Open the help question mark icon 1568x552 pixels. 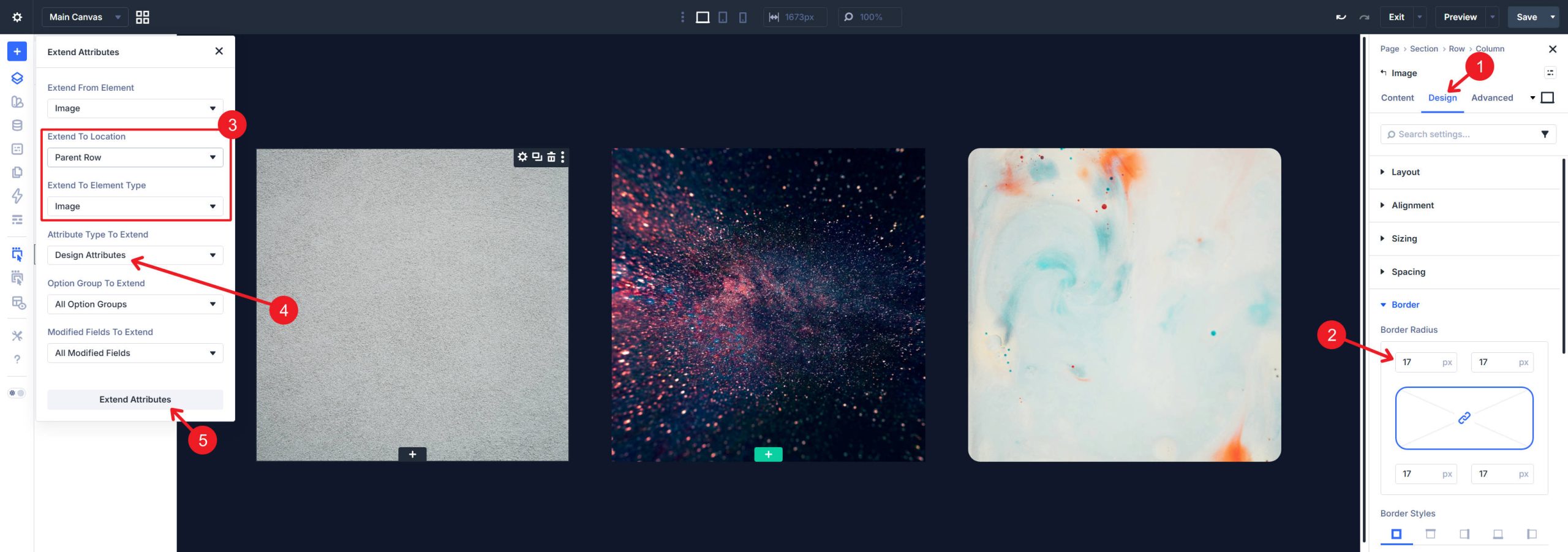pos(17,360)
